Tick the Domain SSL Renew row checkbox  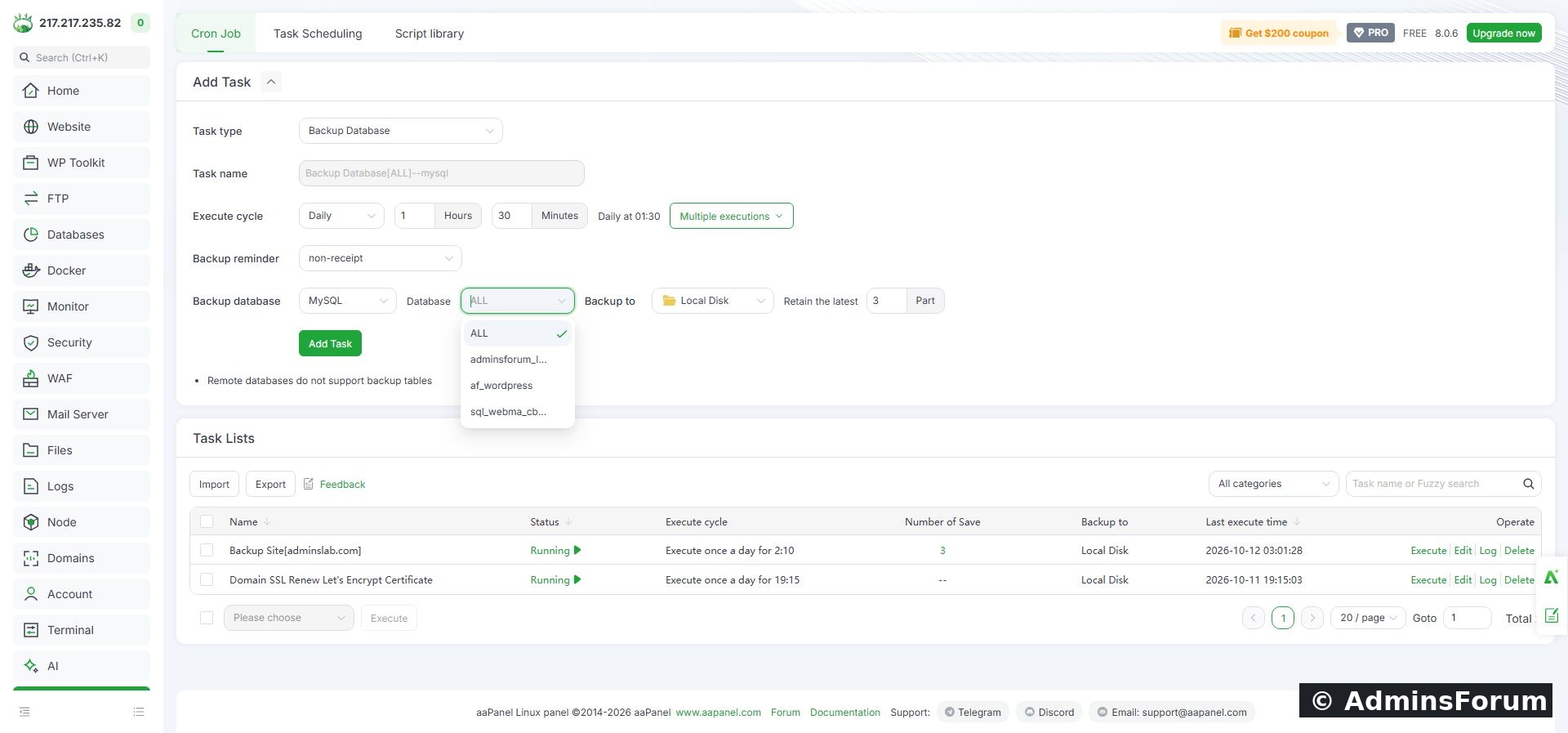207,580
